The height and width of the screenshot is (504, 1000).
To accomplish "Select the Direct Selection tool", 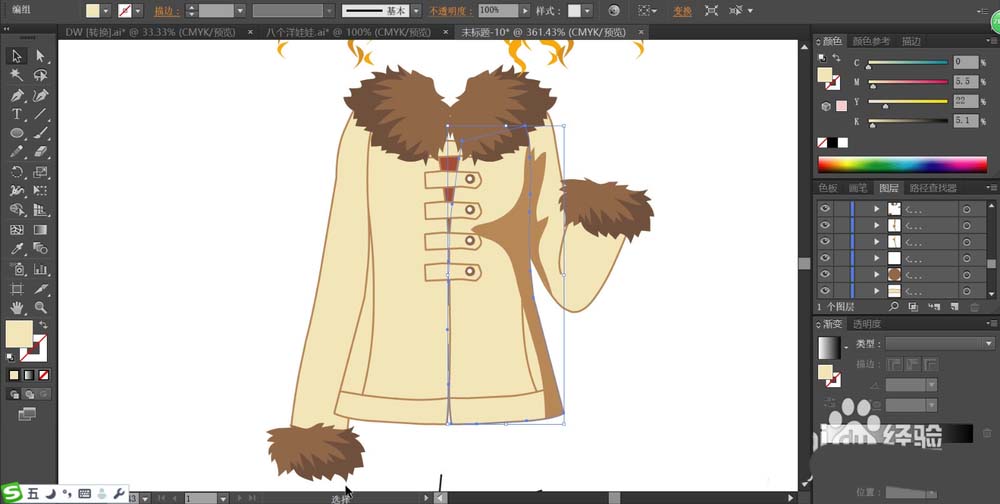I will pos(40,56).
